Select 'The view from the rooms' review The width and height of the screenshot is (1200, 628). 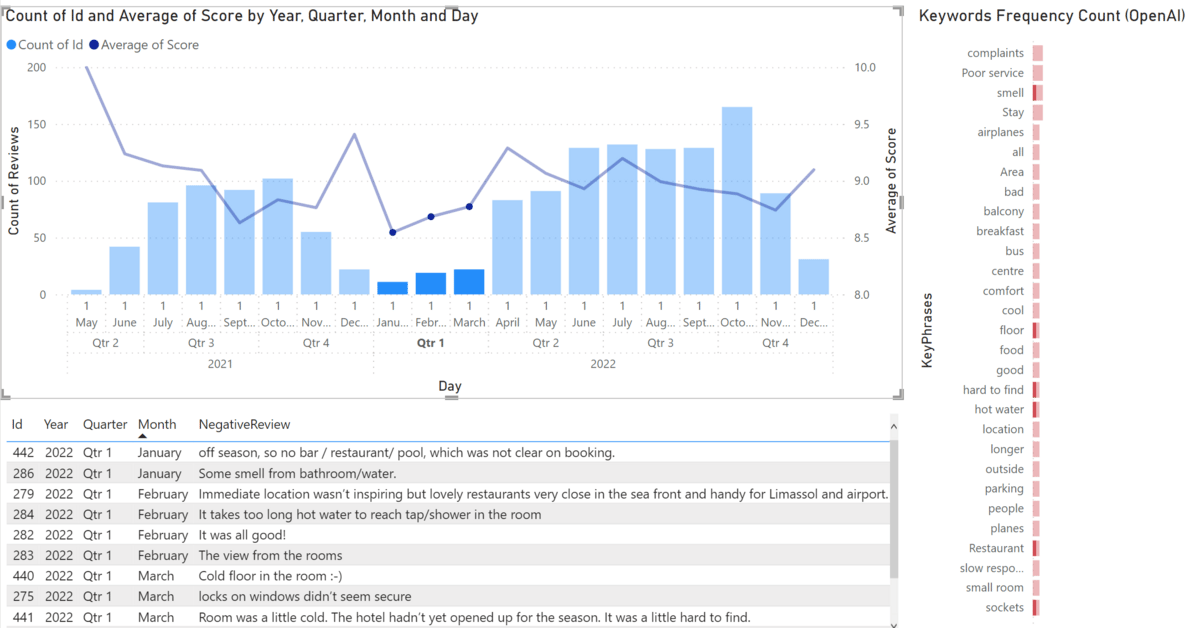[270, 555]
